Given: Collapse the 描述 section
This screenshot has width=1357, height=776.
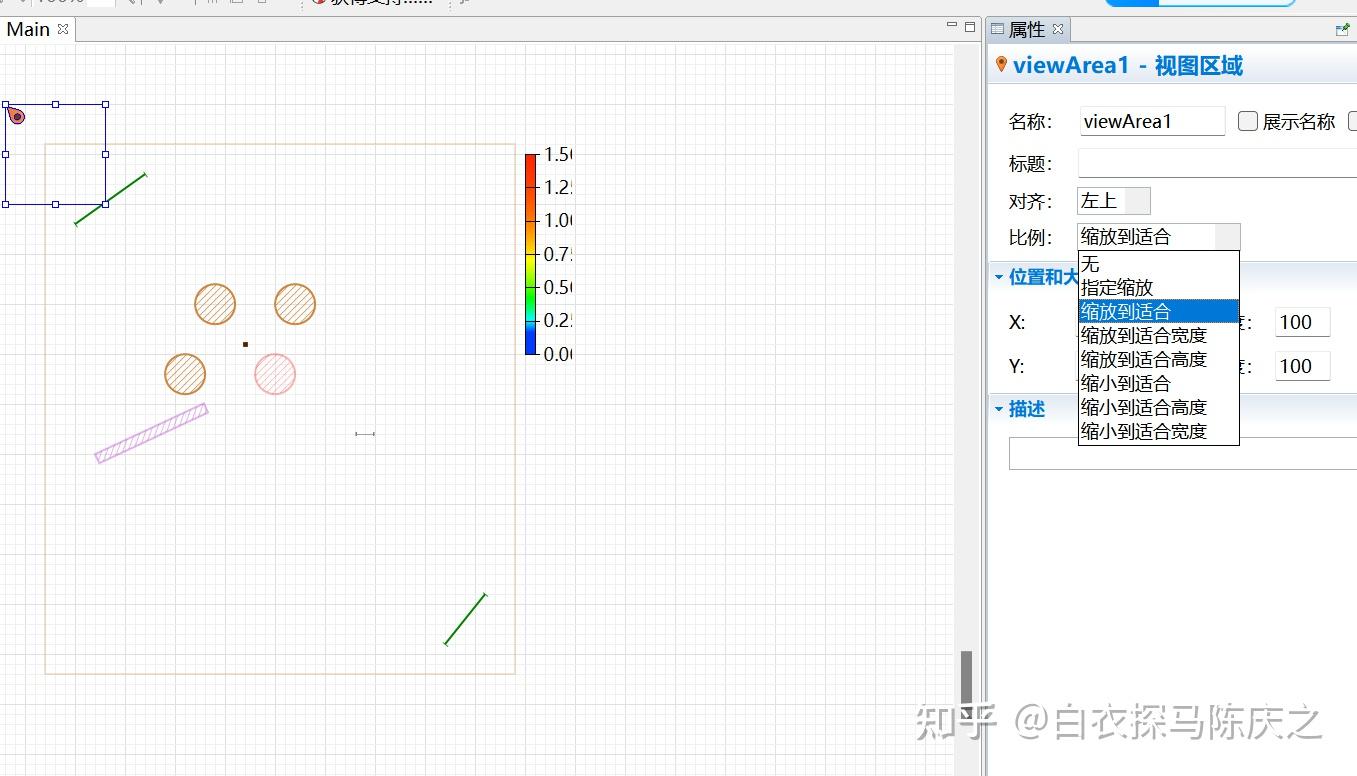Looking at the screenshot, I should (999, 409).
